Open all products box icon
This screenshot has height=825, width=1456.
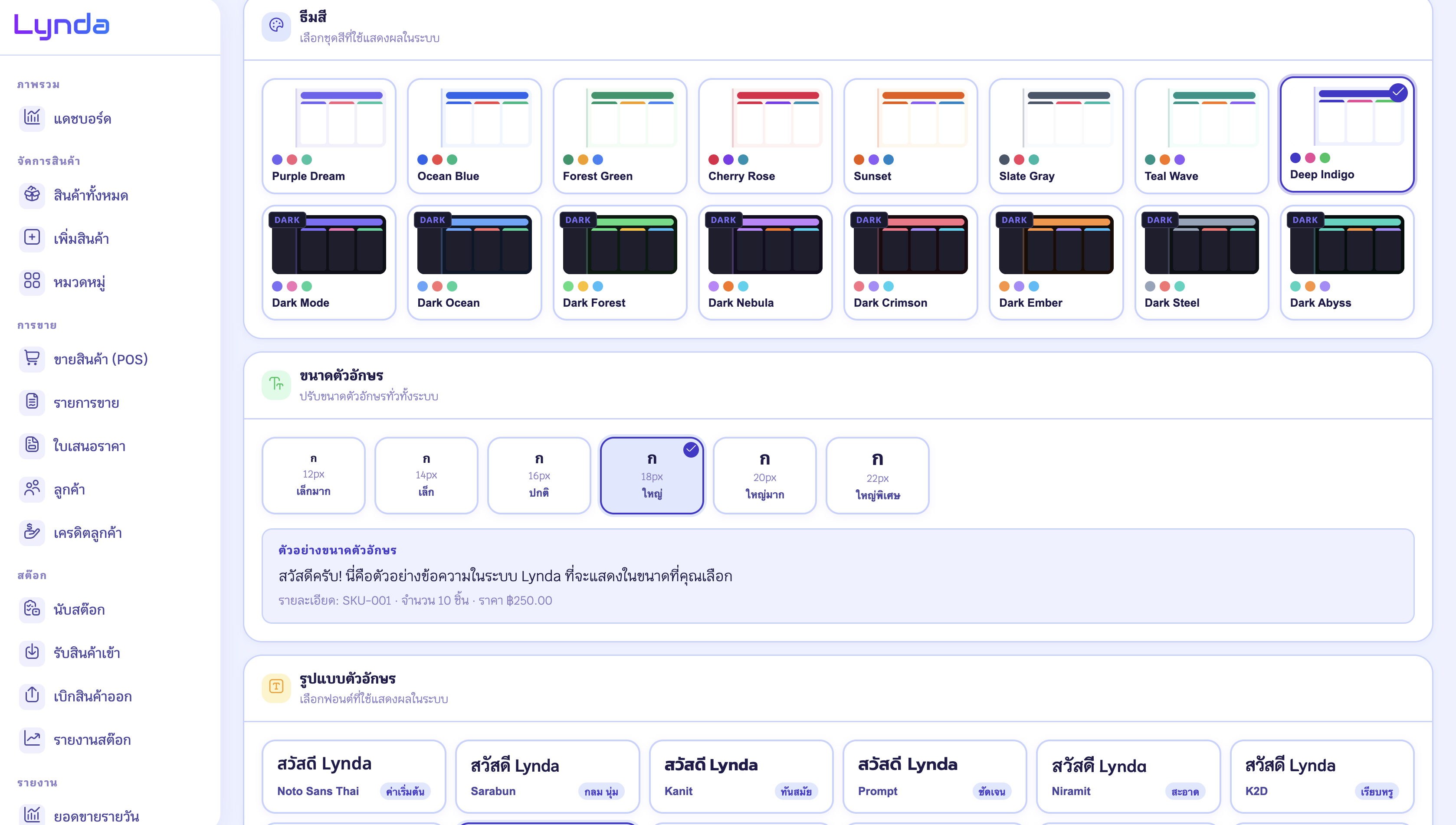32,194
